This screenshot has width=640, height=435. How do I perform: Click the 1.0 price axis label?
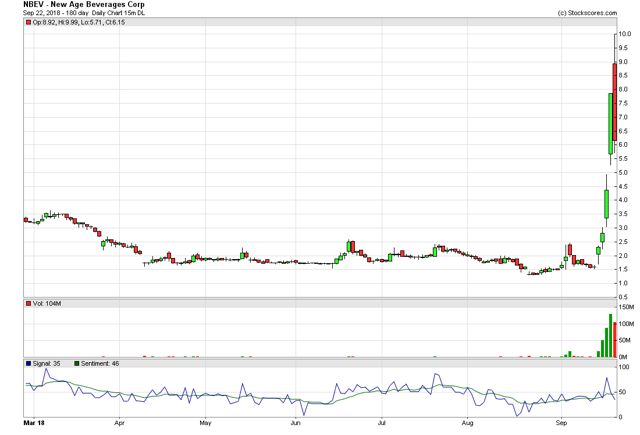pos(623,283)
